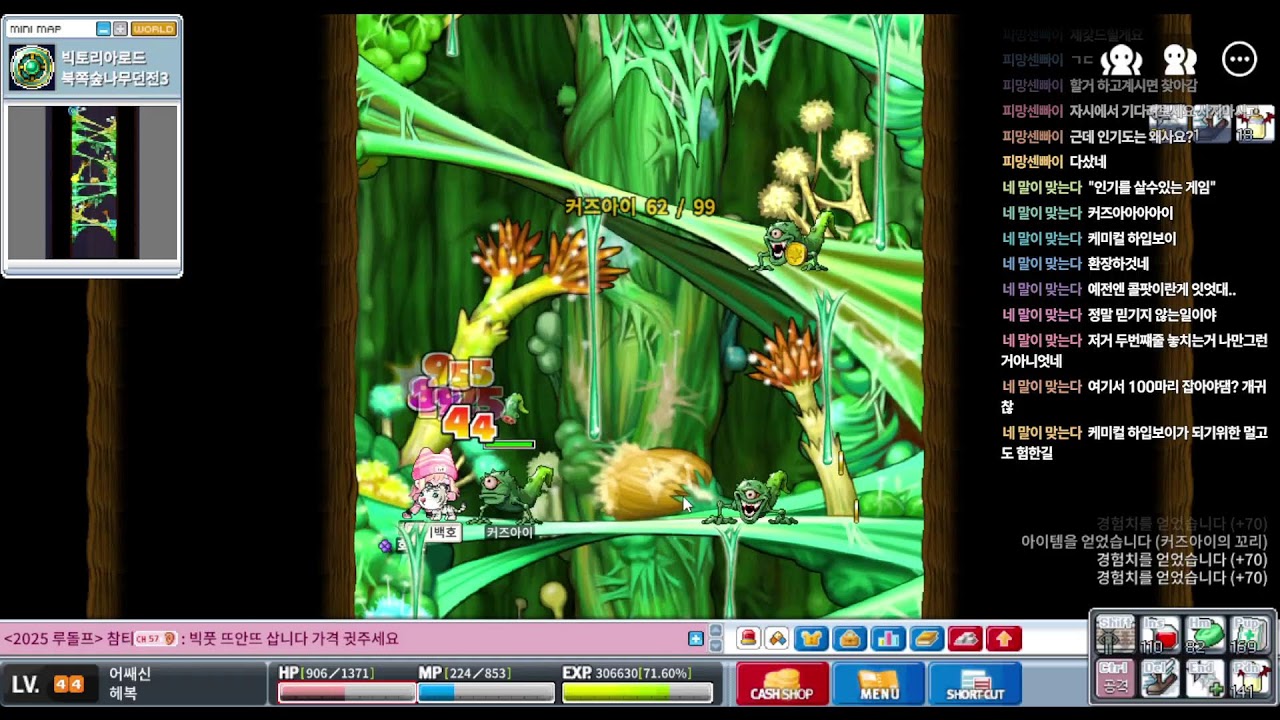Open the MENU button

tap(879, 683)
